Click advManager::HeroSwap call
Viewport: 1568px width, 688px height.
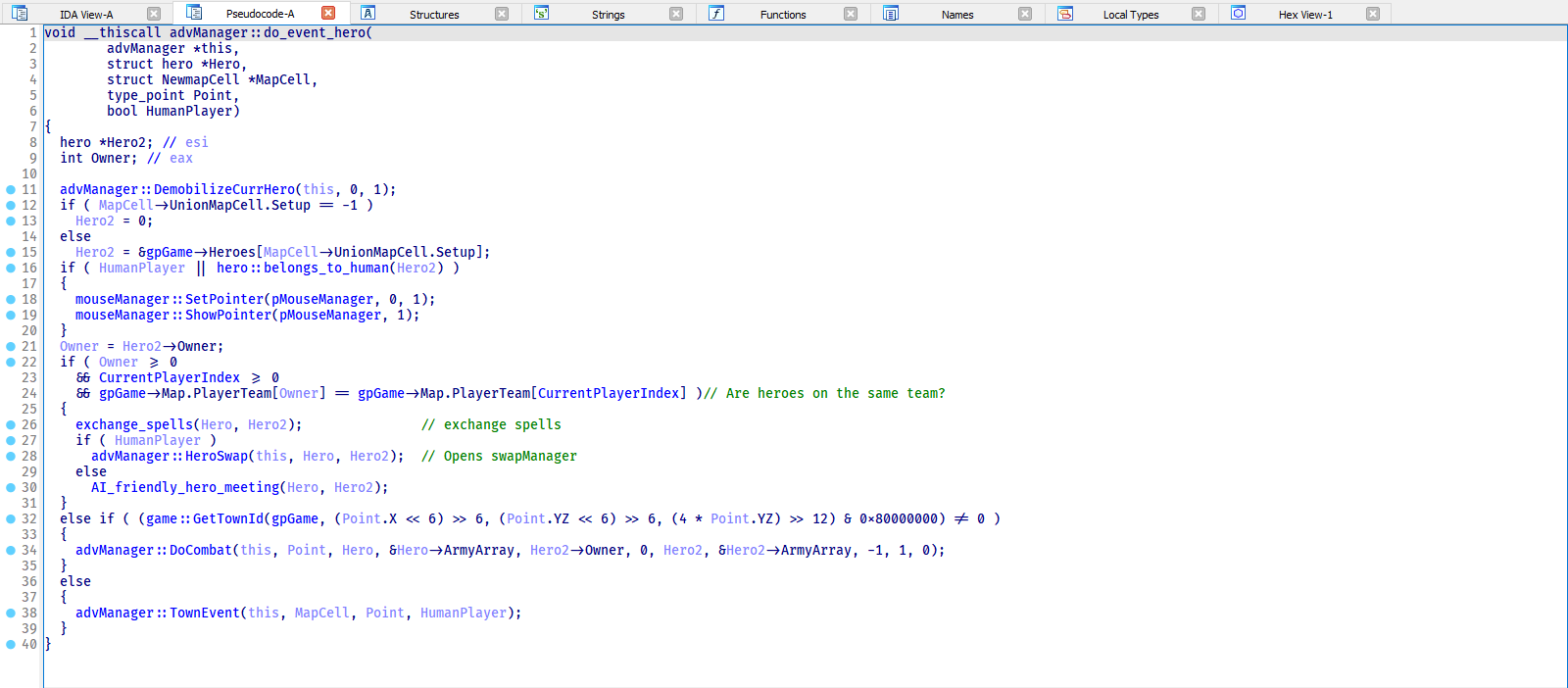click(x=170, y=456)
